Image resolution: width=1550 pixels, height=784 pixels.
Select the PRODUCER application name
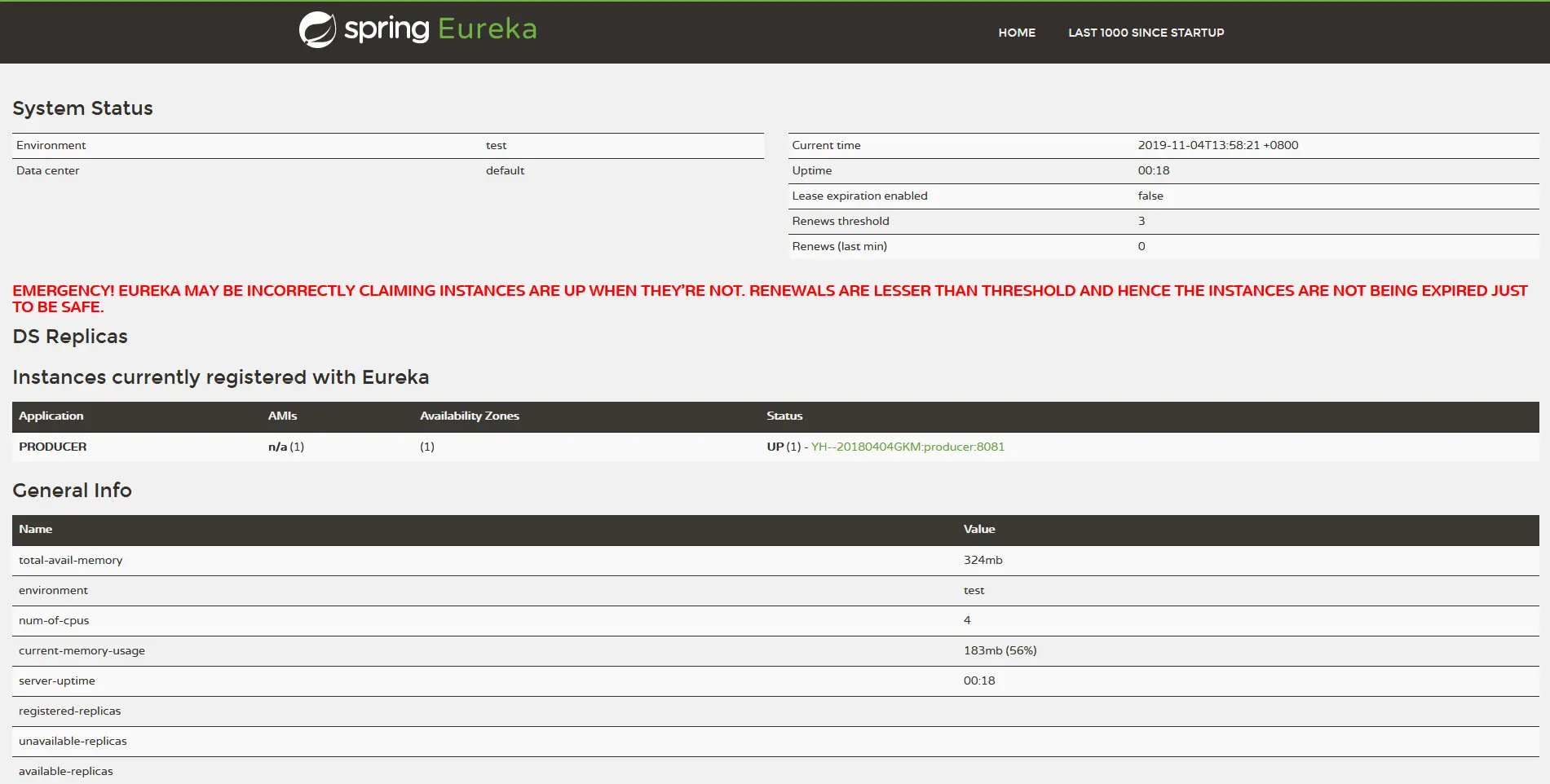pyautogui.click(x=53, y=447)
